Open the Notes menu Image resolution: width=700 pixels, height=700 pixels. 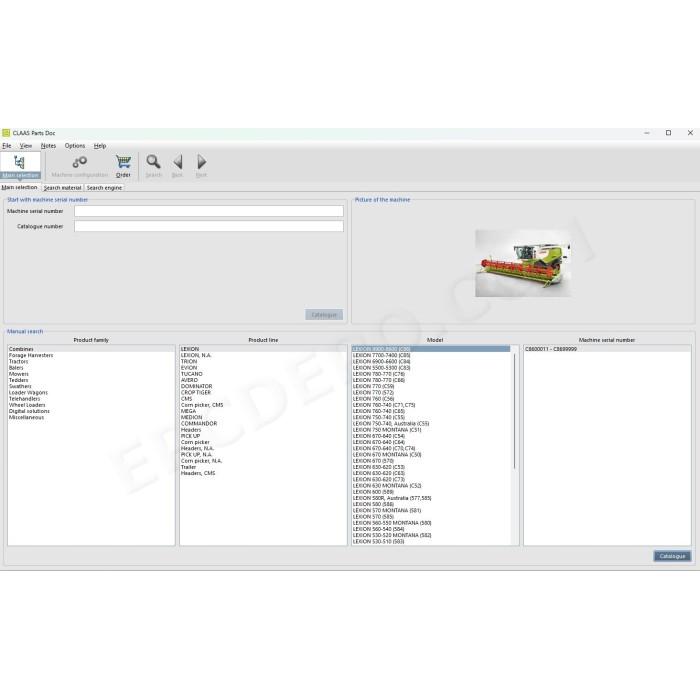(48, 146)
